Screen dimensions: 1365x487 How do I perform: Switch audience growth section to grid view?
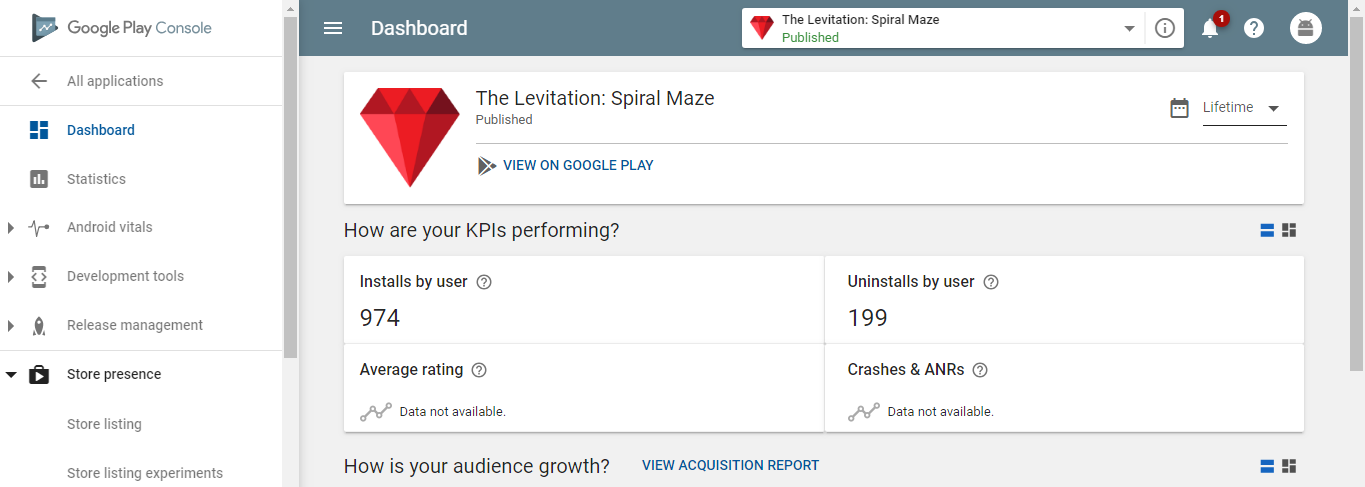[1289, 466]
